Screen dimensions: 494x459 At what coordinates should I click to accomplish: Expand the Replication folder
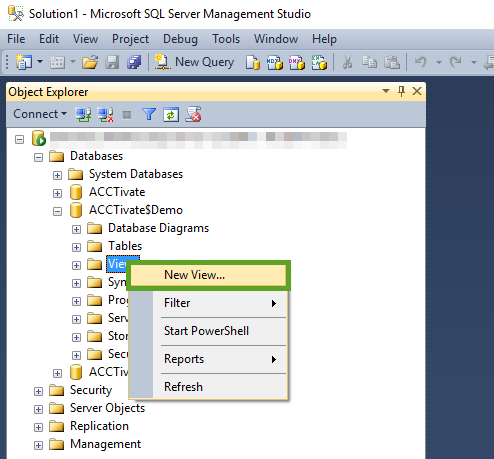tap(39, 427)
